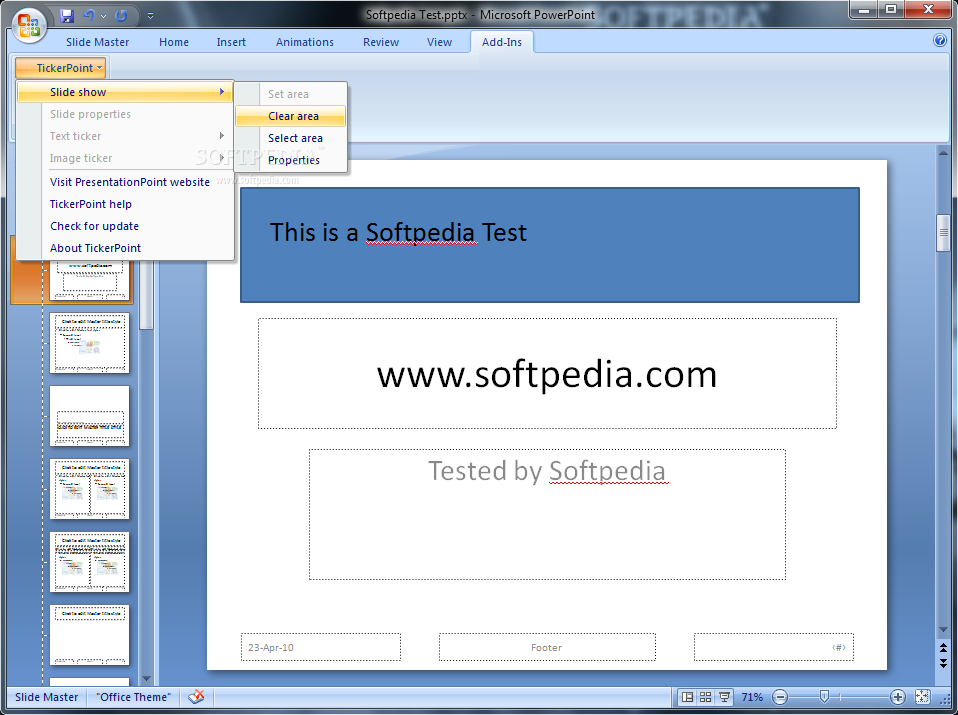Click main scrollbar down arrow
Viewport: 958px width, 715px height.
(x=943, y=630)
